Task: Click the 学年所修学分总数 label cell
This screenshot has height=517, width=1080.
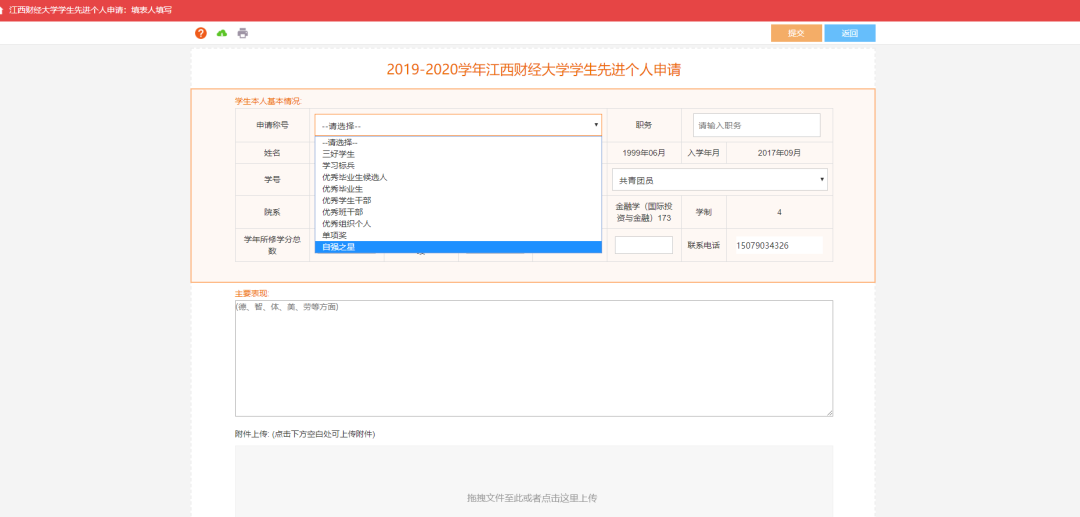Action: tap(272, 245)
